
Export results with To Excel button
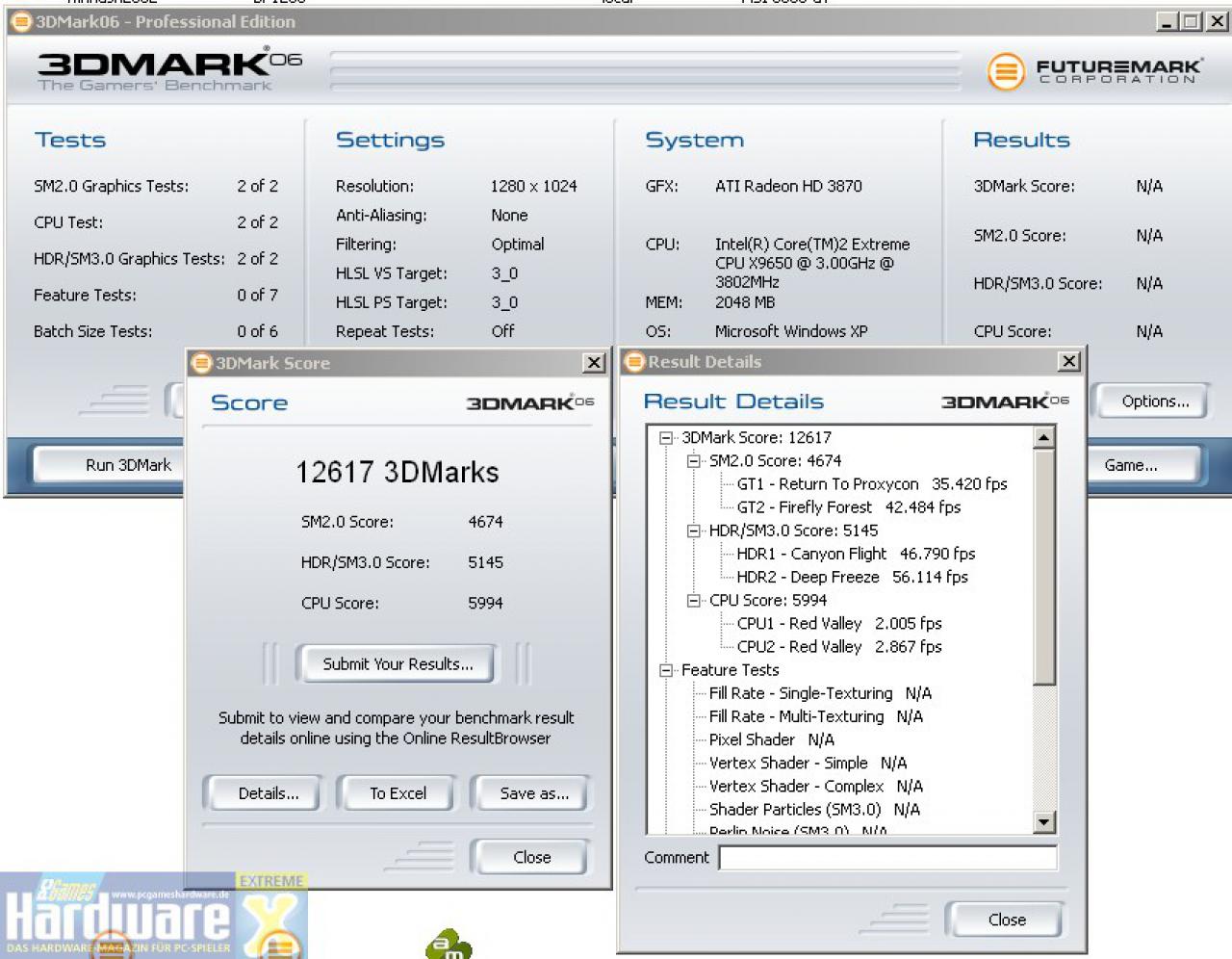[x=398, y=793]
